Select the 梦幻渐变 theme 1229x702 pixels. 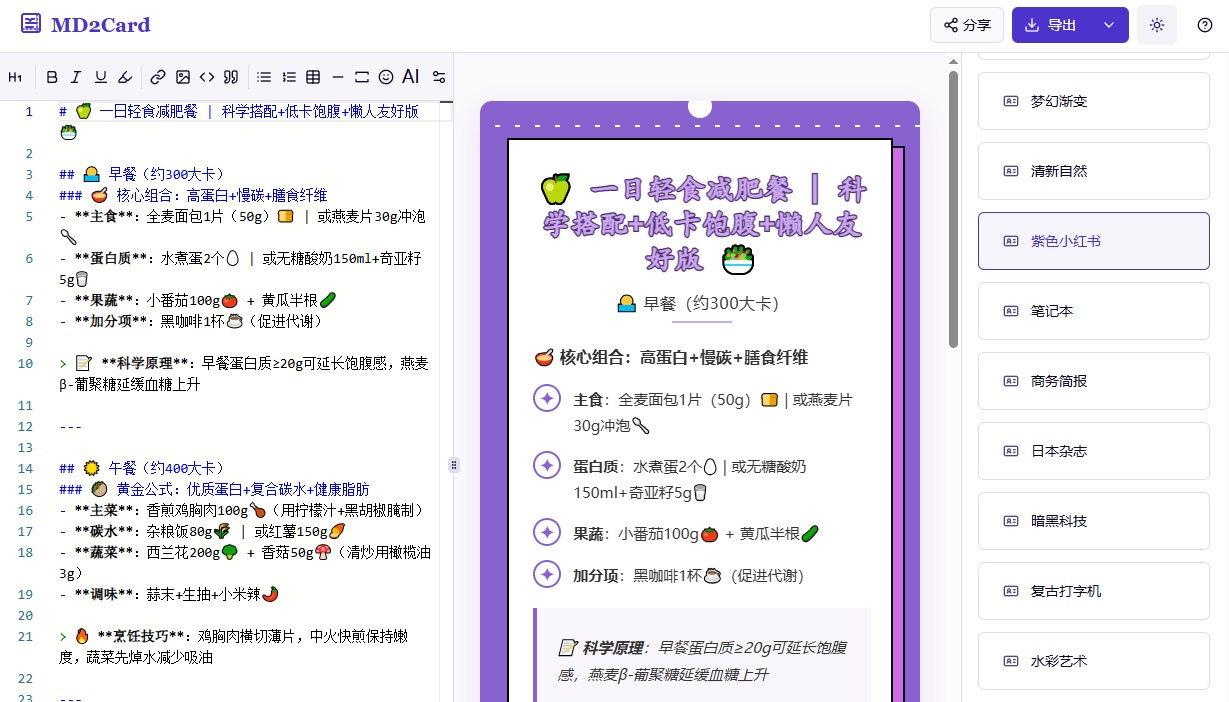(x=1094, y=101)
